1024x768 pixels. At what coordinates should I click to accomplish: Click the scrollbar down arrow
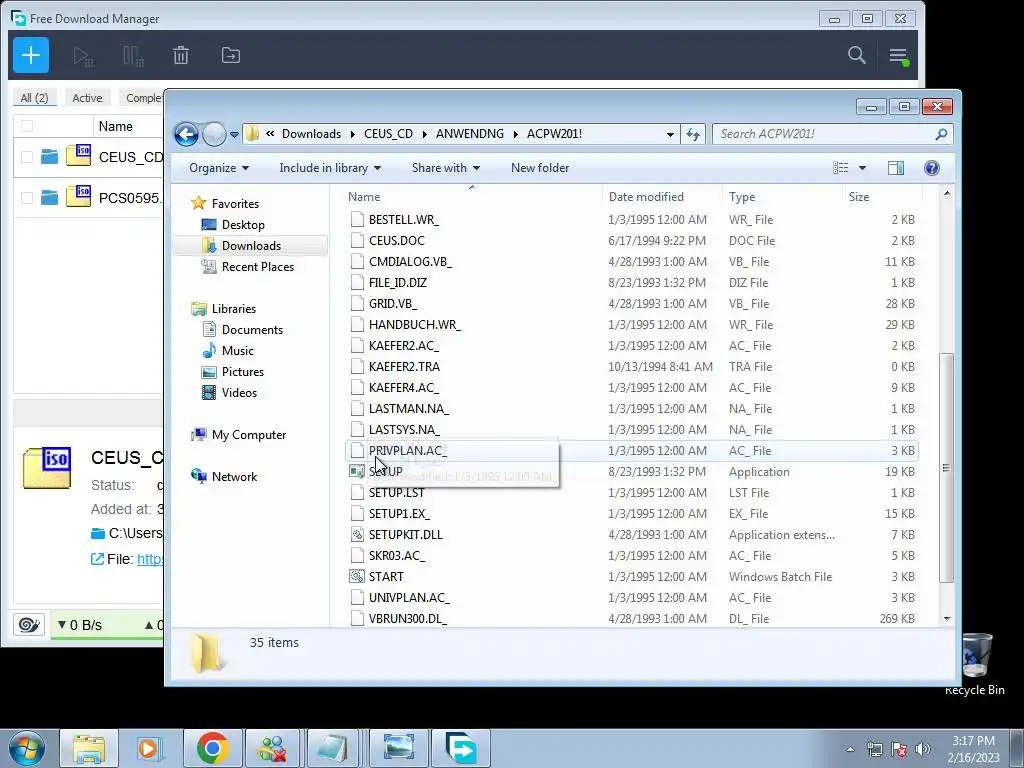[947, 618]
